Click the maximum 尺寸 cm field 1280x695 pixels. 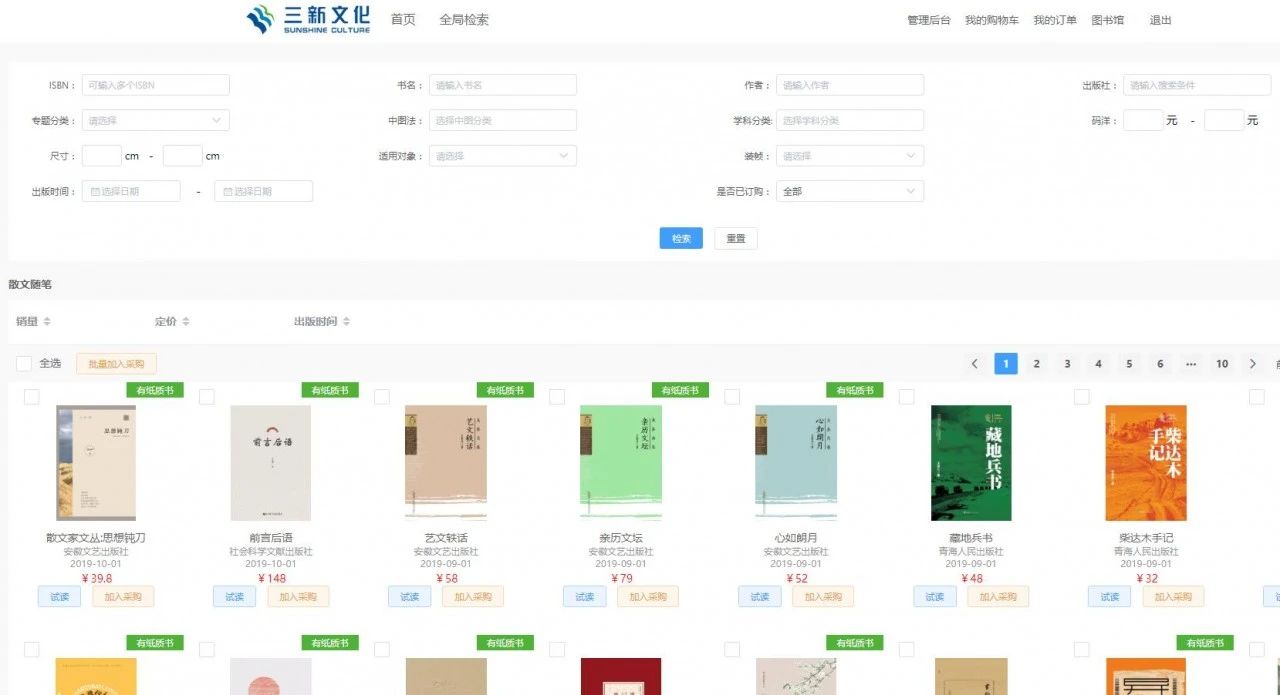click(183, 156)
